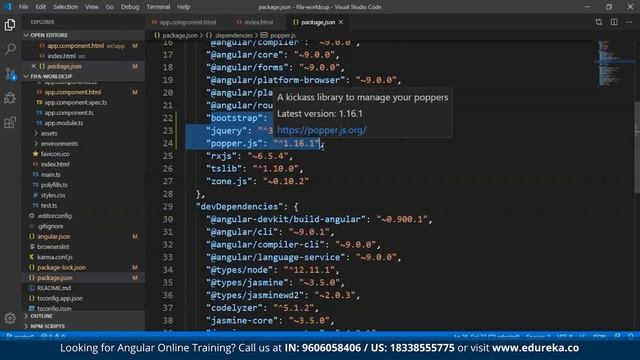The height and width of the screenshot is (360, 640).
Task: Open index.html in Open Editors list
Action: pos(61,56)
